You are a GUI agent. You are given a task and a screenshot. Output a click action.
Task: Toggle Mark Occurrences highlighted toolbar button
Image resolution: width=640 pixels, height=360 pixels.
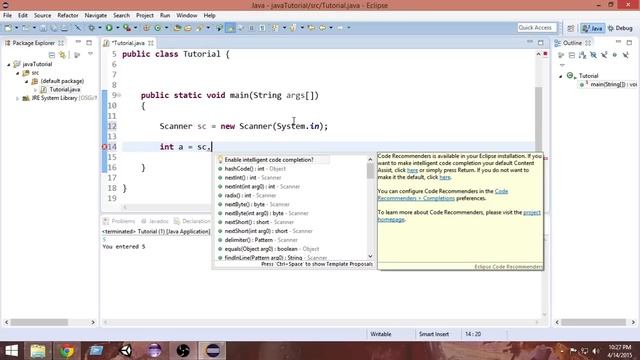pyautogui.click(x=230, y=28)
